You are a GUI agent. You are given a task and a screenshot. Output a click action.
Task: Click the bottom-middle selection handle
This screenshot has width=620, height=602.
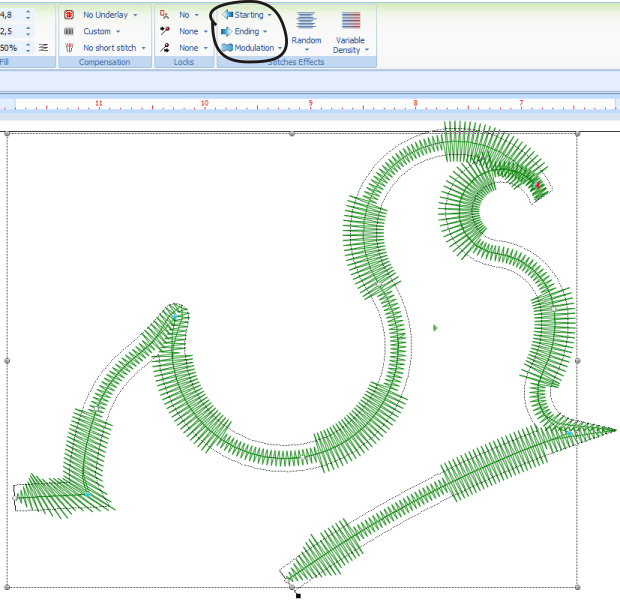[292, 587]
